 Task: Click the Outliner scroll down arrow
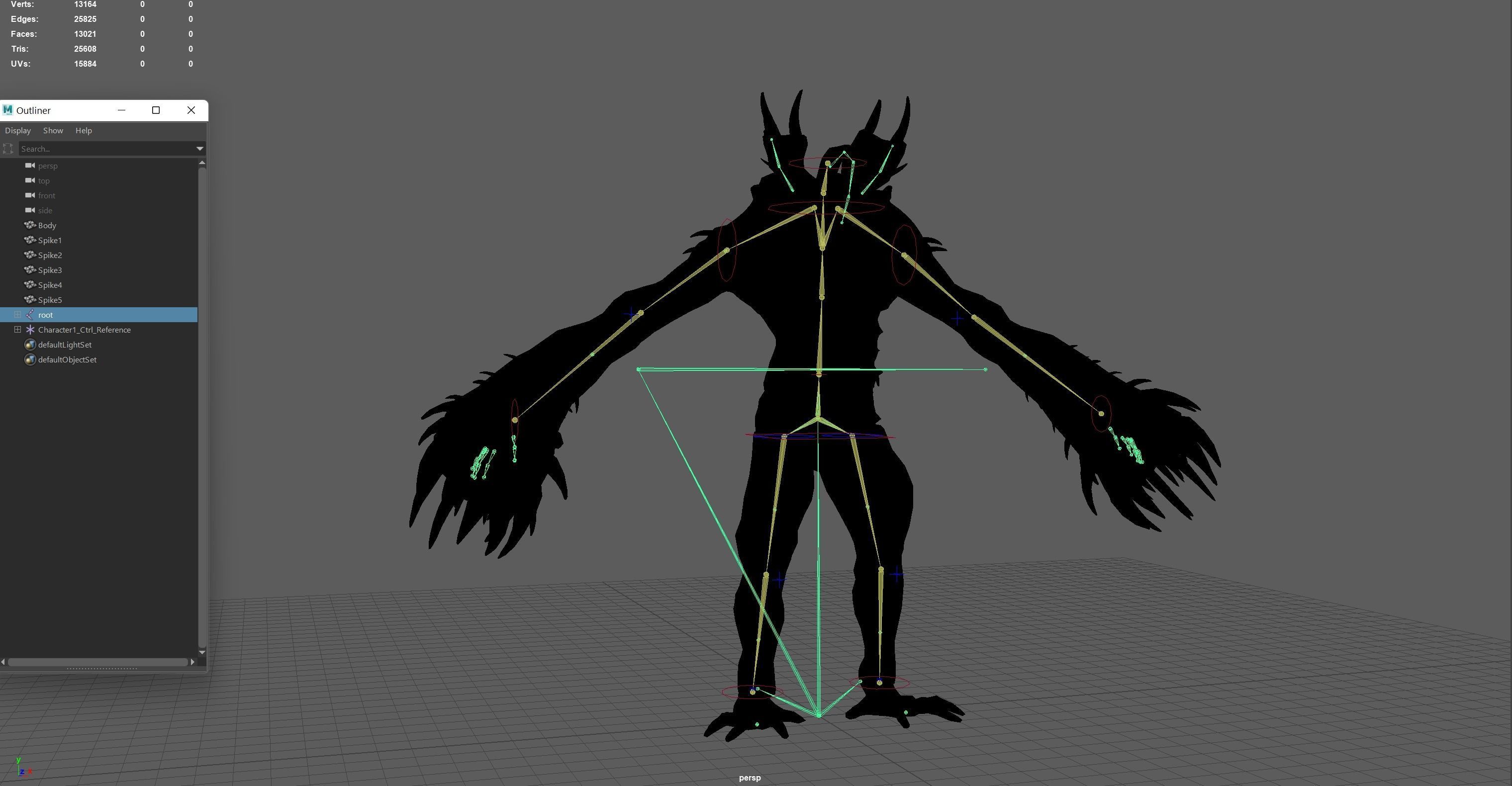pos(202,652)
